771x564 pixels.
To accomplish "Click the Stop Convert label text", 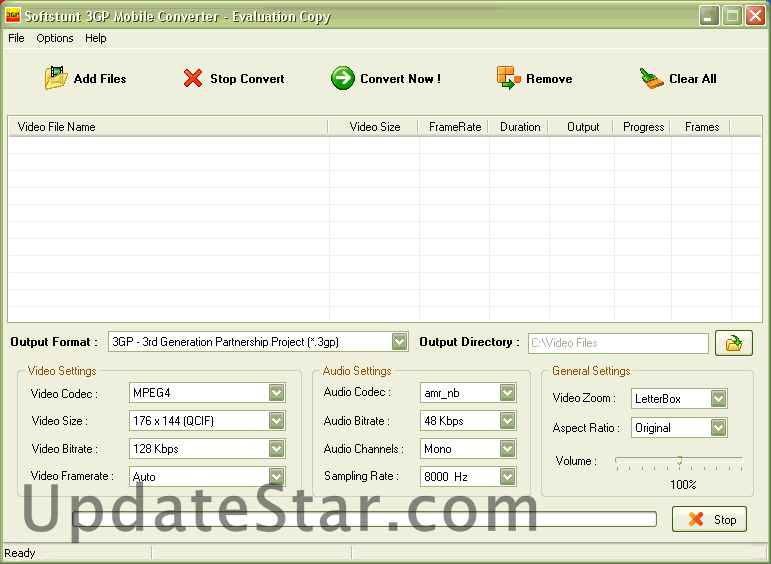I will pyautogui.click(x=247, y=79).
